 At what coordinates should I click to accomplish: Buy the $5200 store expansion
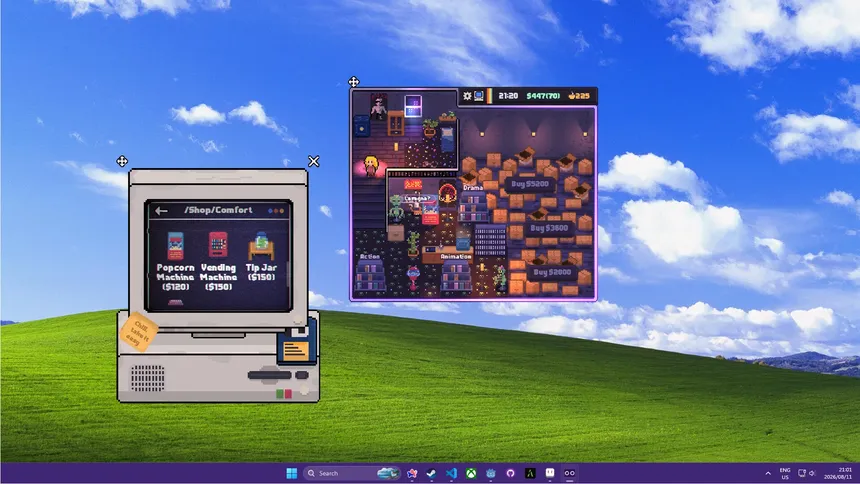(529, 184)
